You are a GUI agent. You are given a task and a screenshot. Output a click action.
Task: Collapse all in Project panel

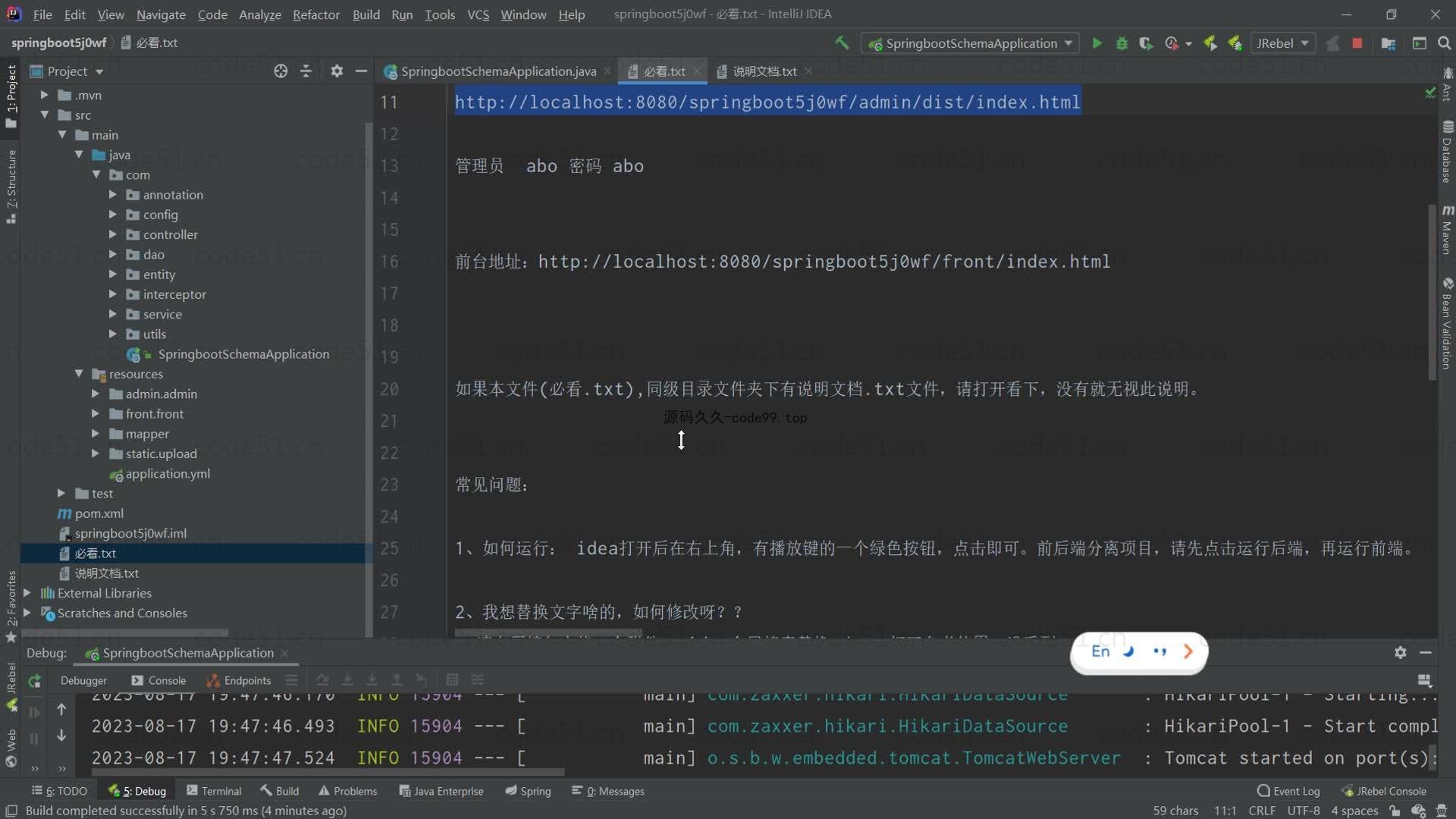(306, 71)
